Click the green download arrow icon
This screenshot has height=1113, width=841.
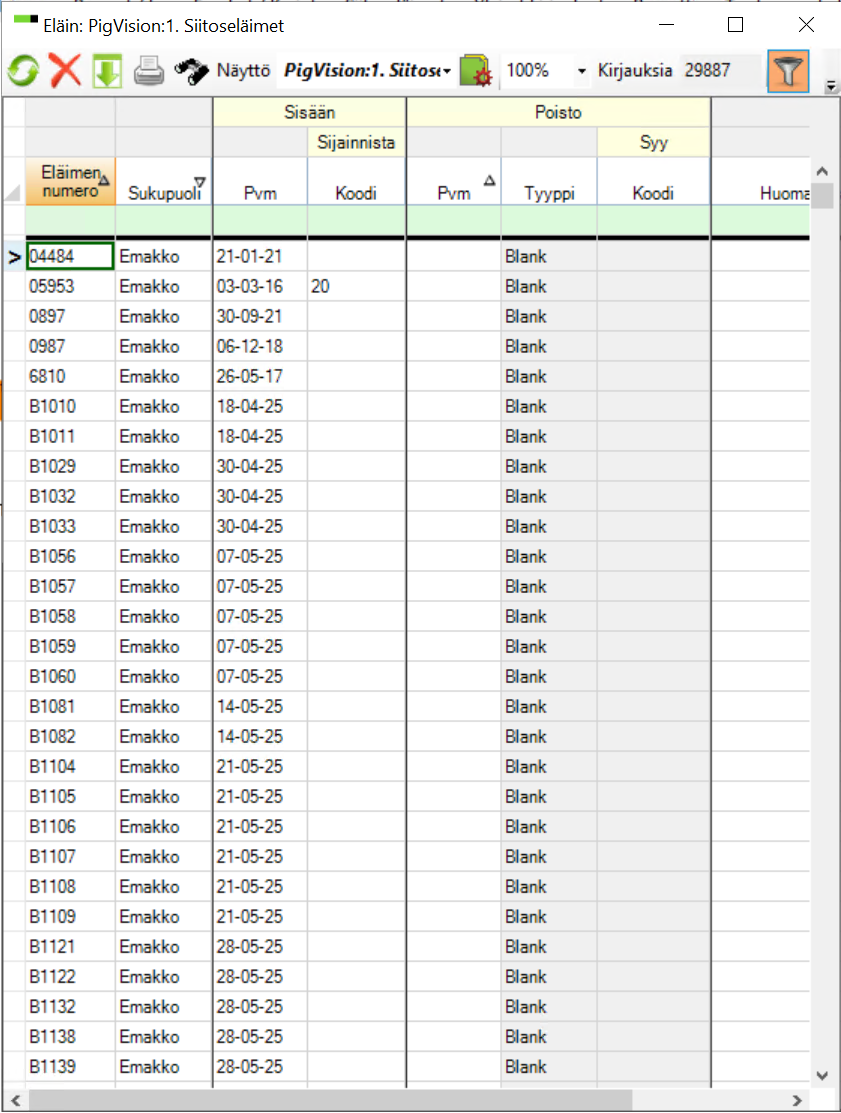(107, 71)
